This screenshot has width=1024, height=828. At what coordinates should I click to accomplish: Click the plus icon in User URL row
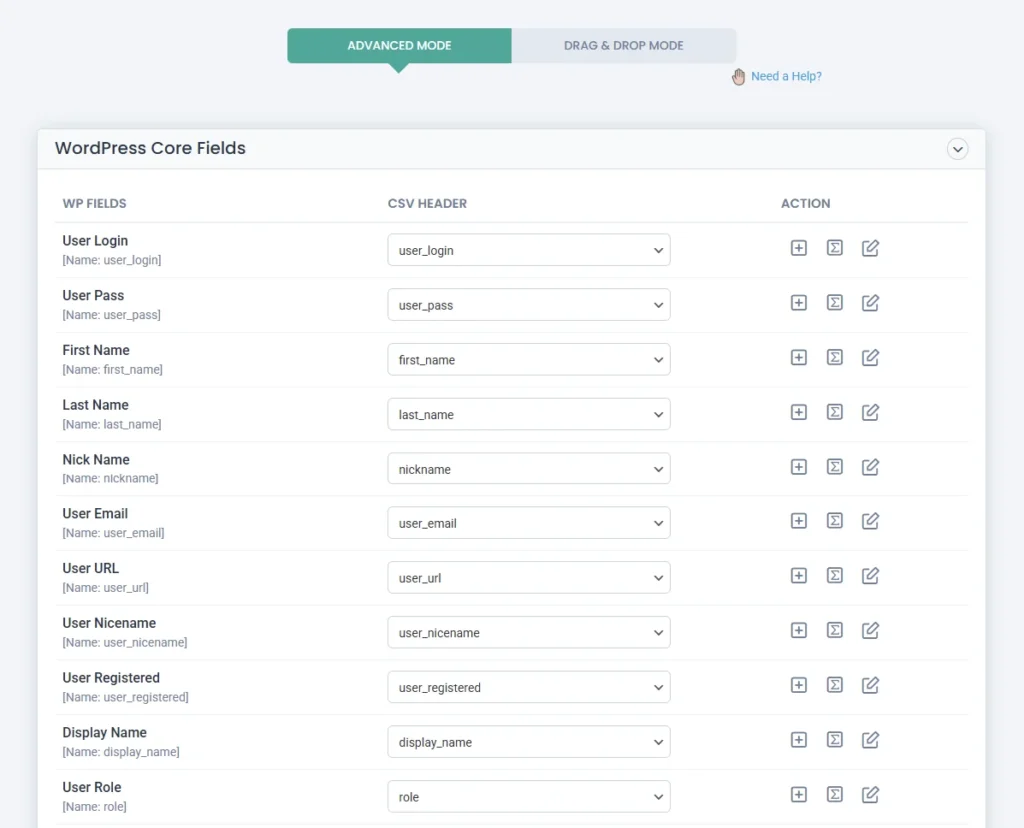pos(798,576)
